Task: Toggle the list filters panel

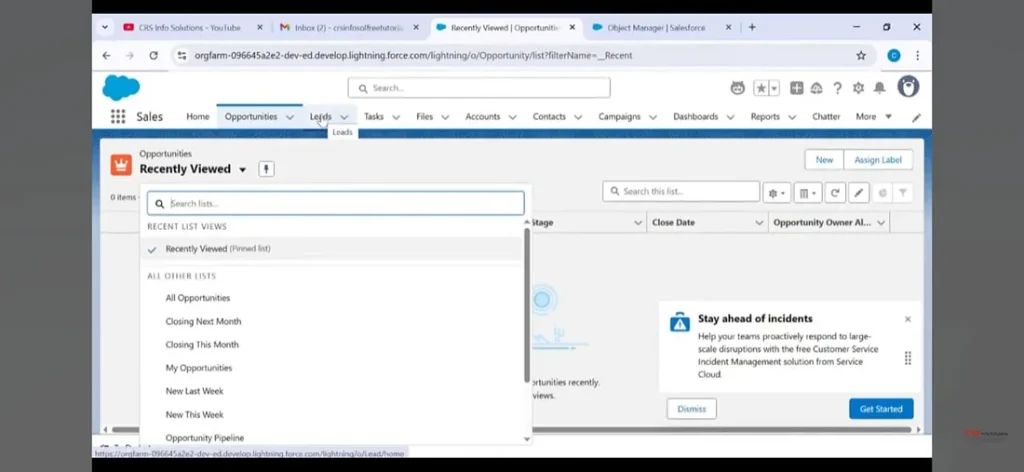Action: (903, 192)
